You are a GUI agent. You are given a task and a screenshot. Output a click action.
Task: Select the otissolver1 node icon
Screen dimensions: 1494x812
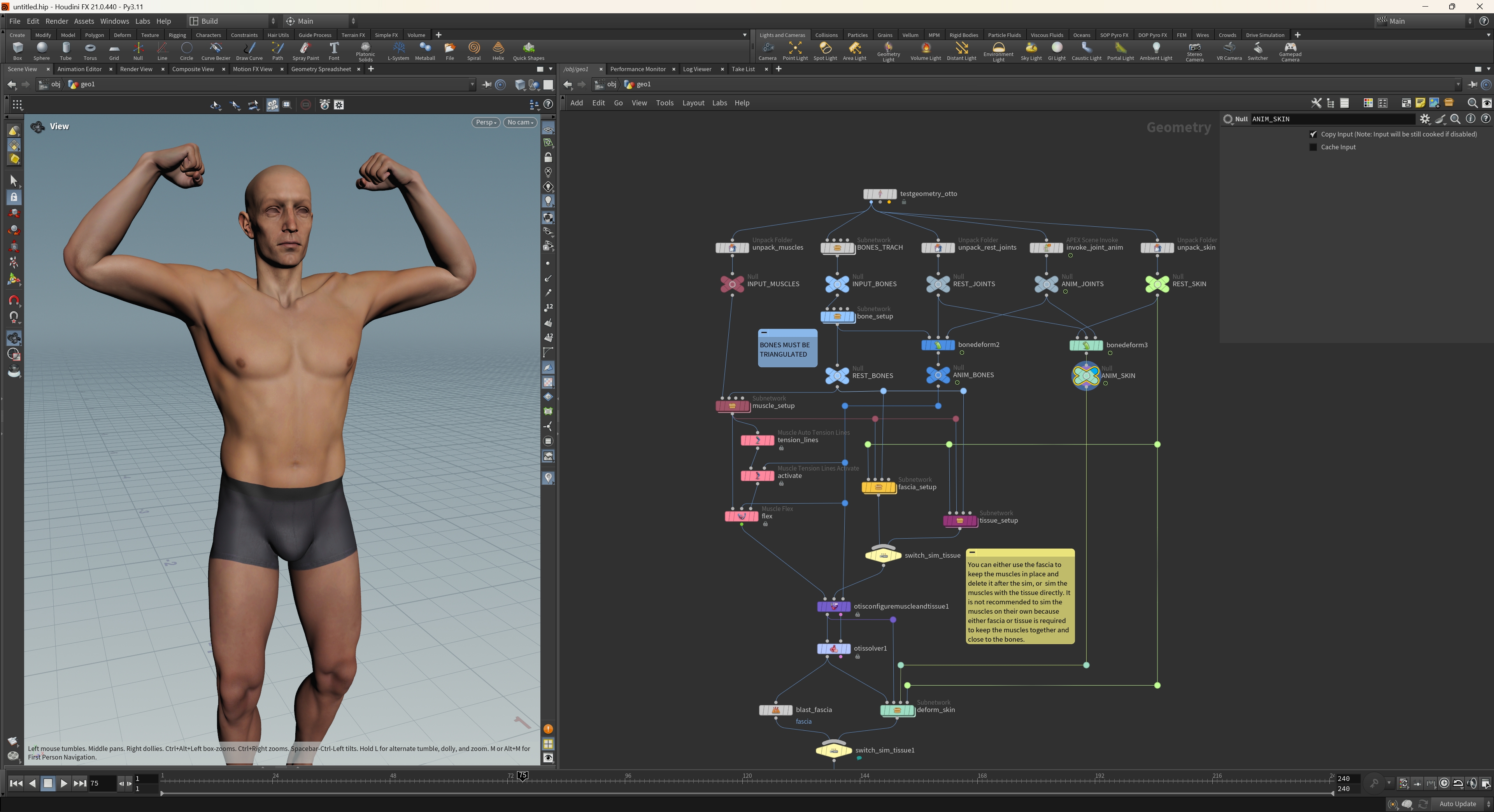click(833, 649)
